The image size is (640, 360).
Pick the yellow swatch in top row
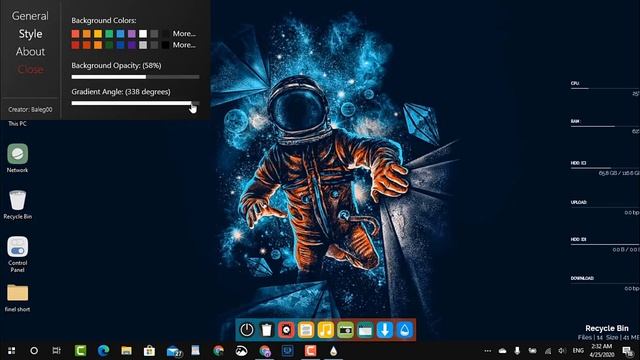click(98, 33)
